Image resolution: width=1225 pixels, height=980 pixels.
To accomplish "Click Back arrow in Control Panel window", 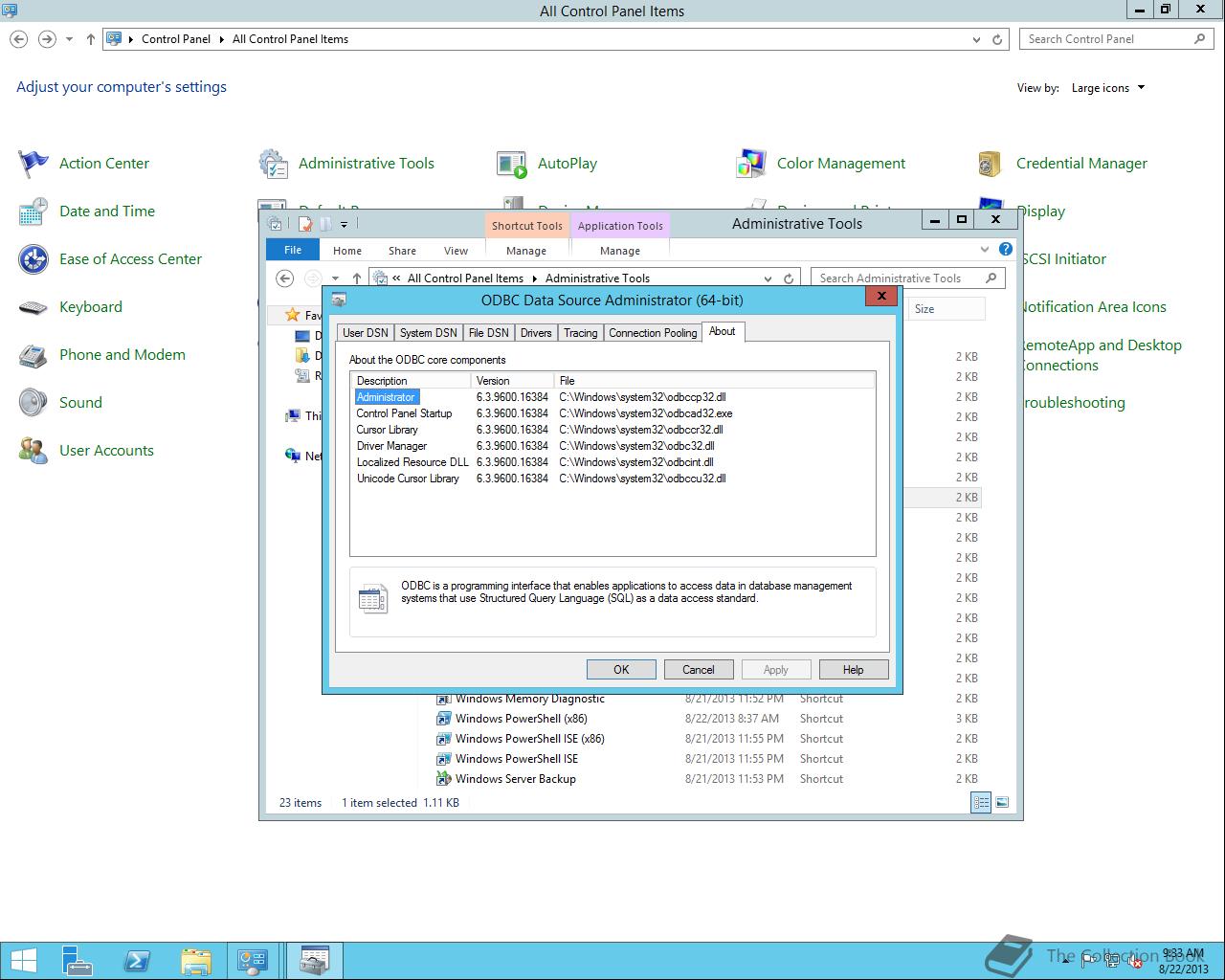I will coord(19,39).
